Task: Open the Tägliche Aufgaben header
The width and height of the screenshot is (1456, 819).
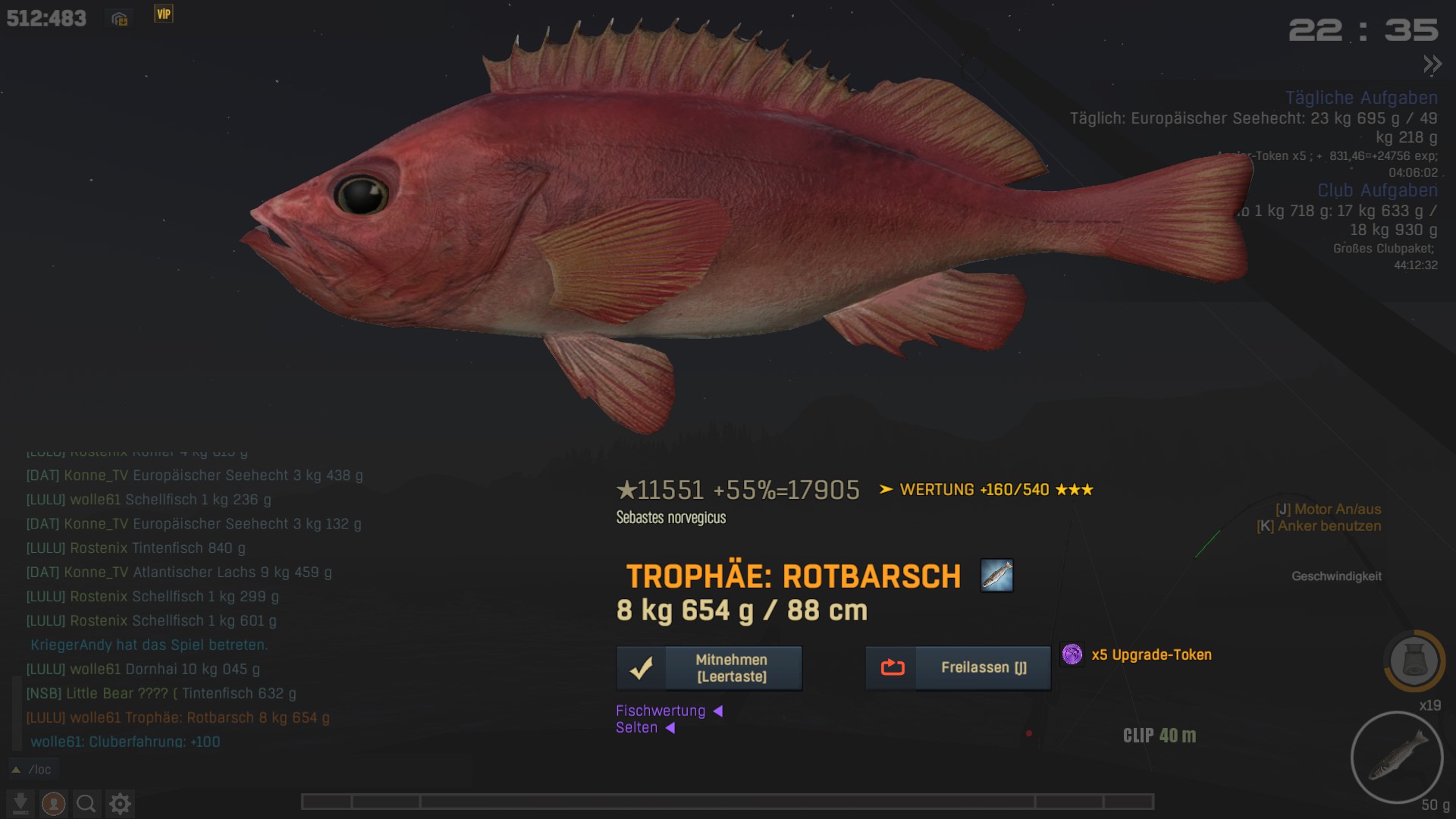Action: pyautogui.click(x=1361, y=98)
